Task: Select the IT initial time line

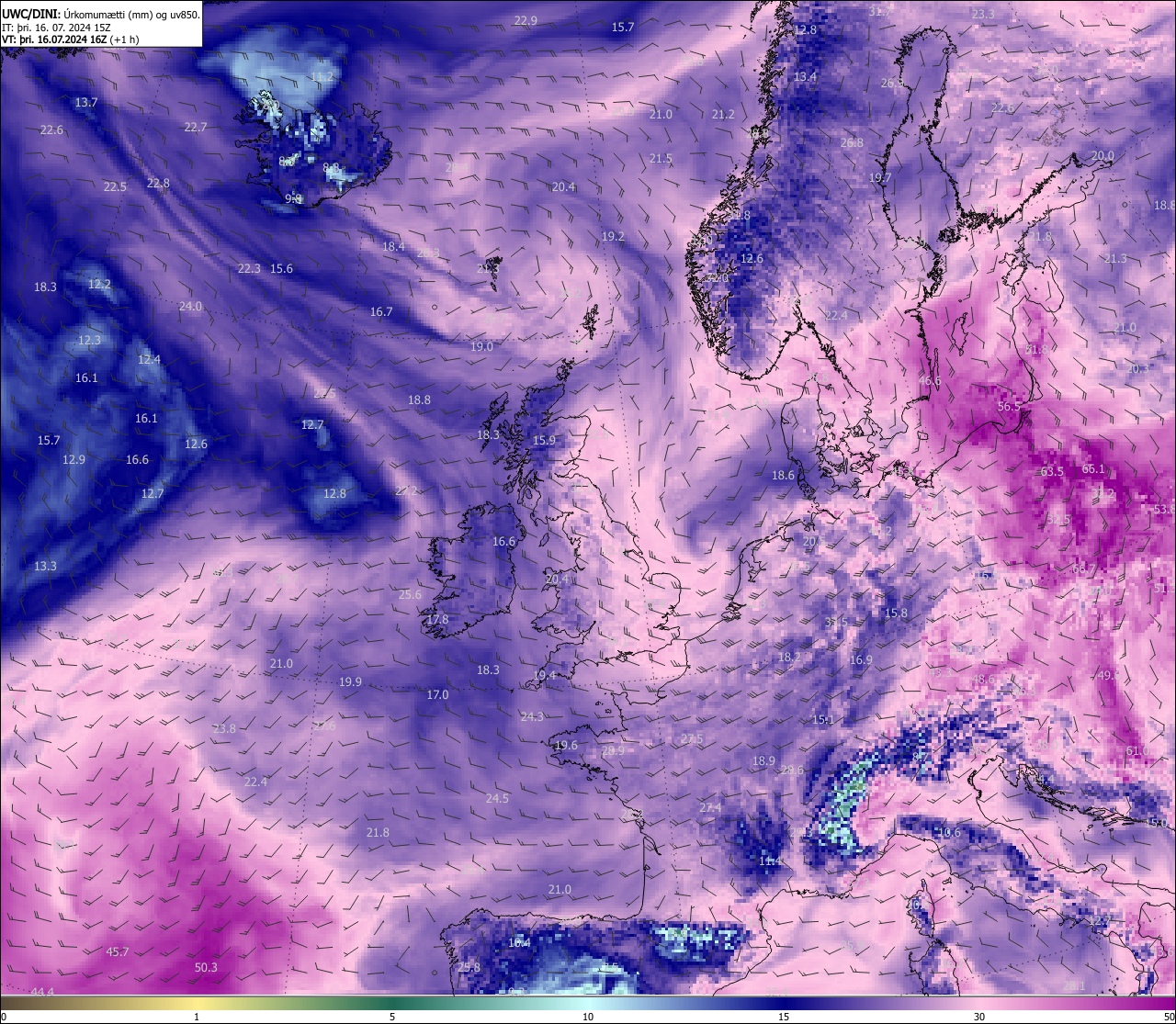Action: pyautogui.click(x=56, y=28)
